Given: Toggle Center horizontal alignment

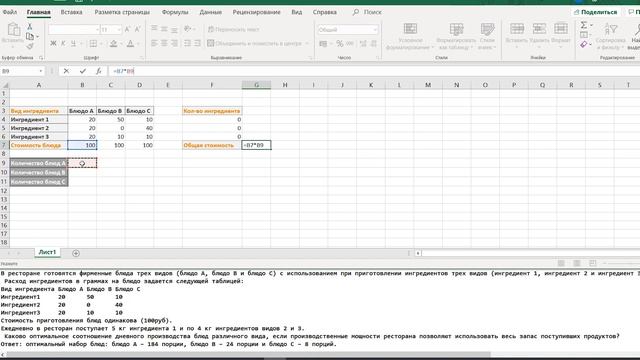Looking at the screenshot, I should [164, 43].
